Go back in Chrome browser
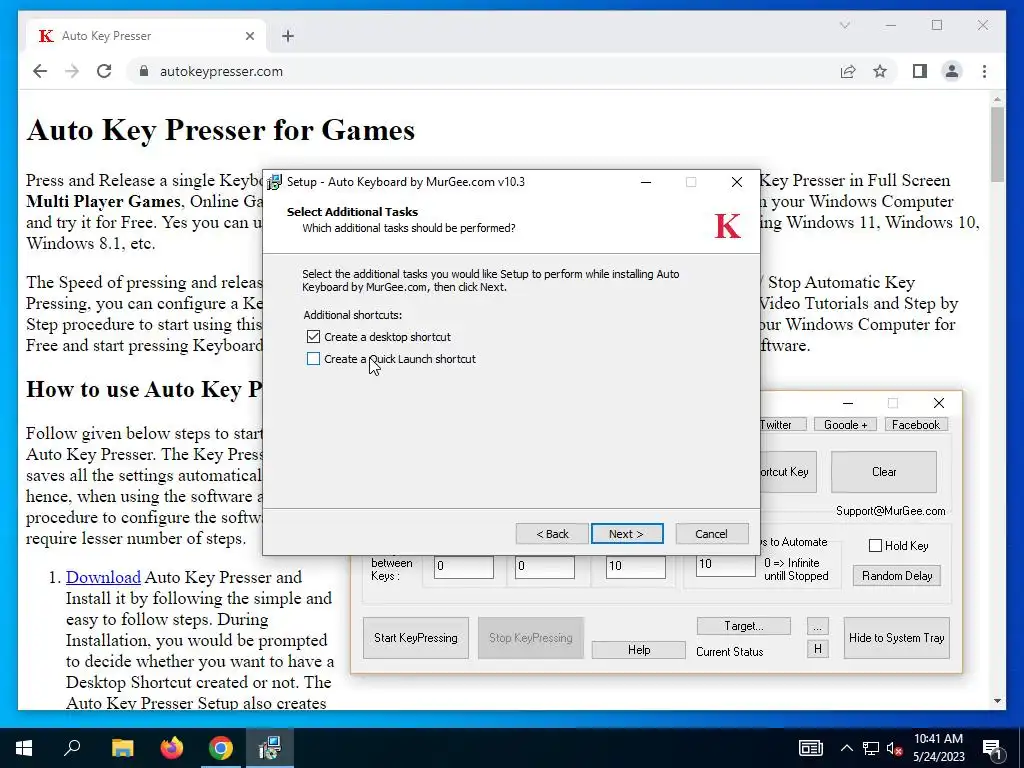This screenshot has height=768, width=1024. pos(40,71)
